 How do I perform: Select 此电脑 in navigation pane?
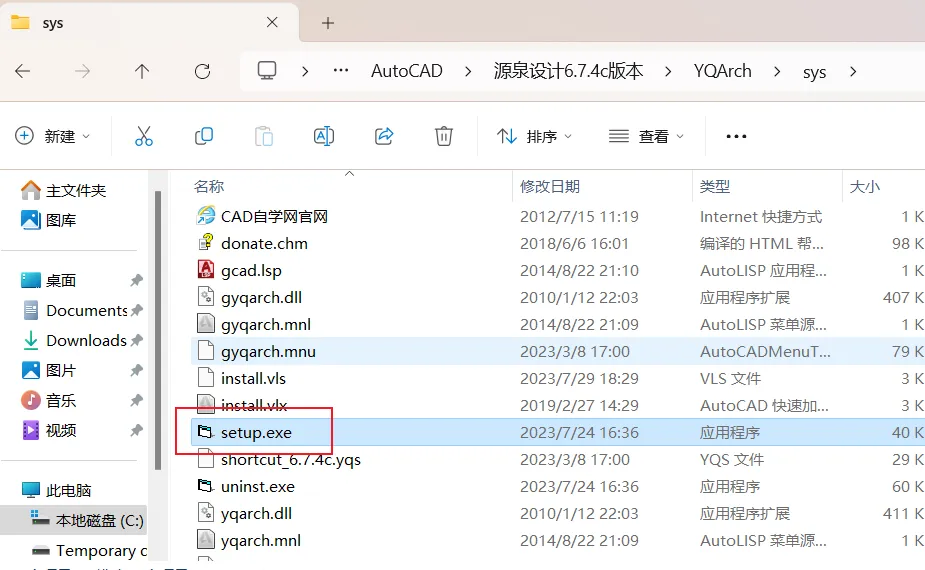click(57, 490)
